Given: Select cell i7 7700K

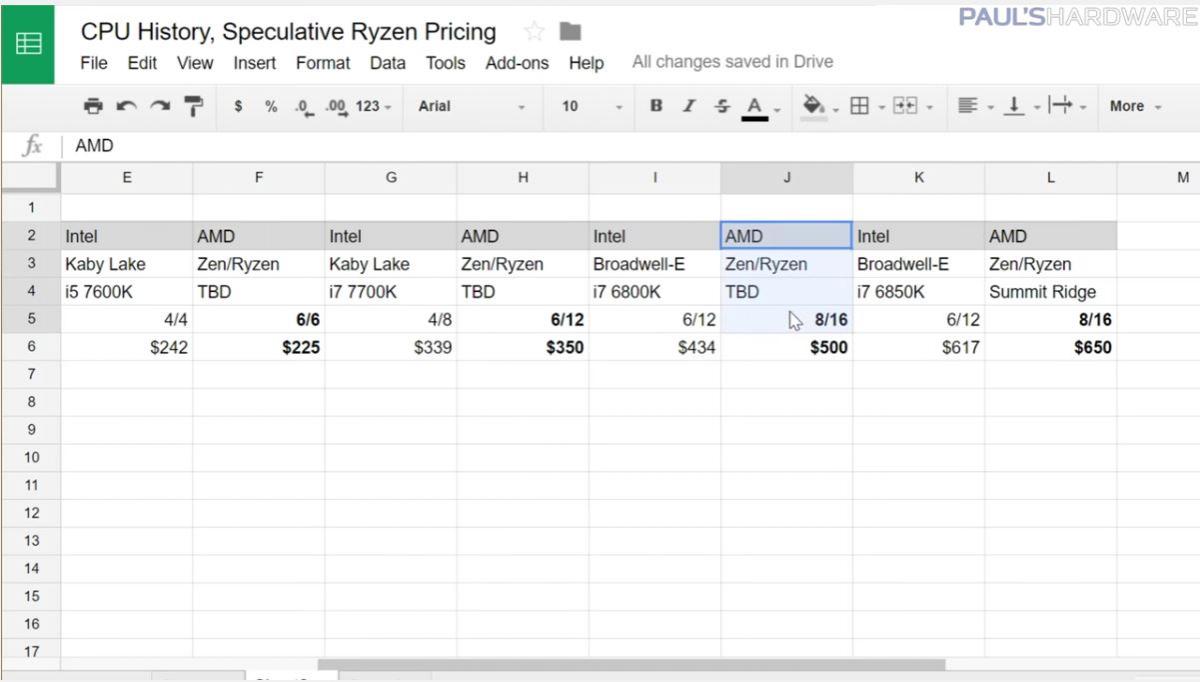Looking at the screenshot, I should point(391,292).
